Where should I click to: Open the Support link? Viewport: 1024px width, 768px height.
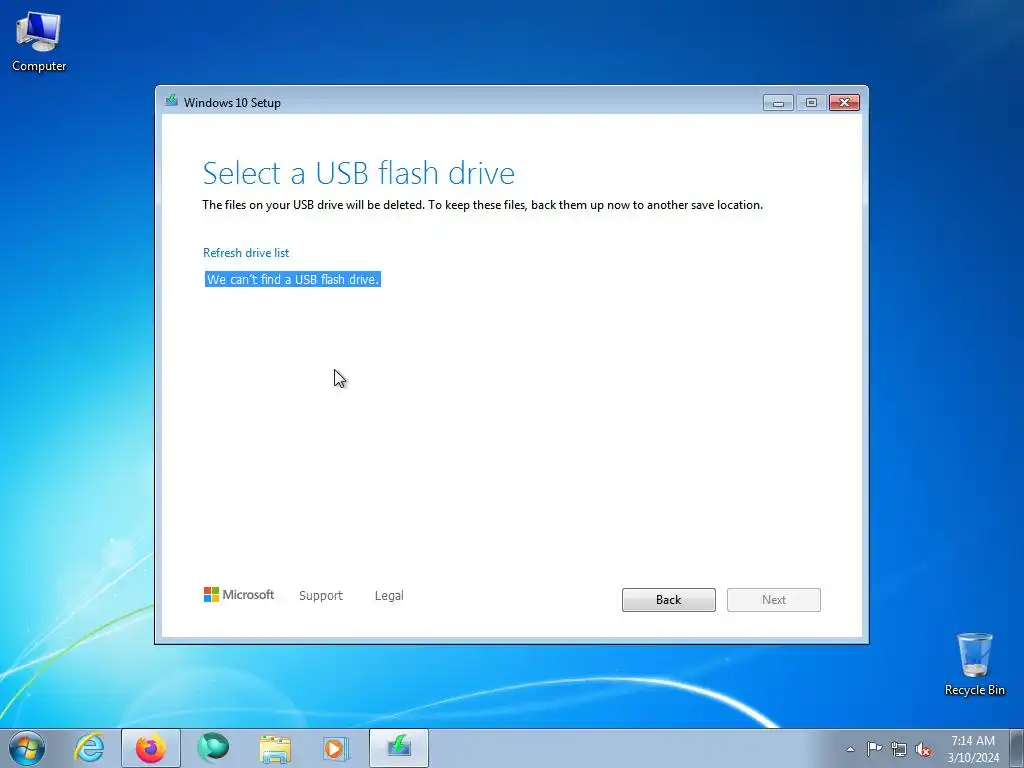tap(321, 596)
